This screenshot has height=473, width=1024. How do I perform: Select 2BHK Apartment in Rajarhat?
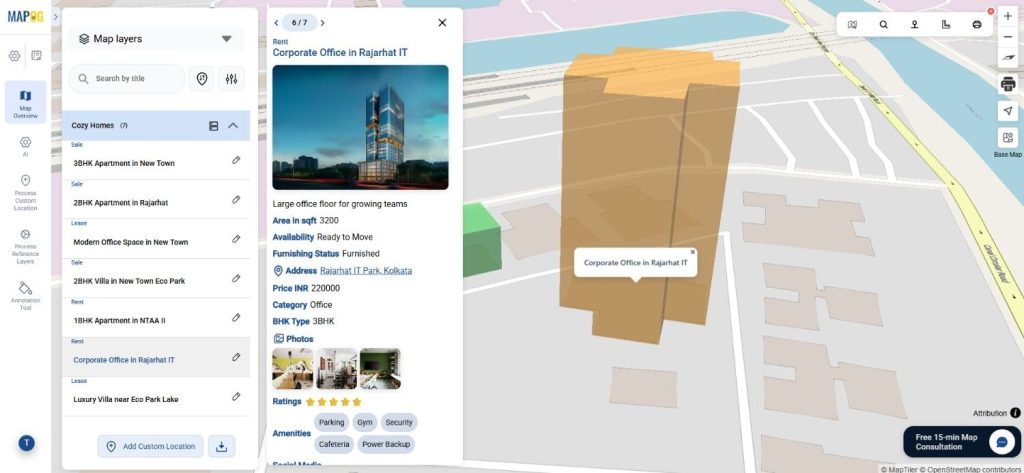tap(120, 203)
